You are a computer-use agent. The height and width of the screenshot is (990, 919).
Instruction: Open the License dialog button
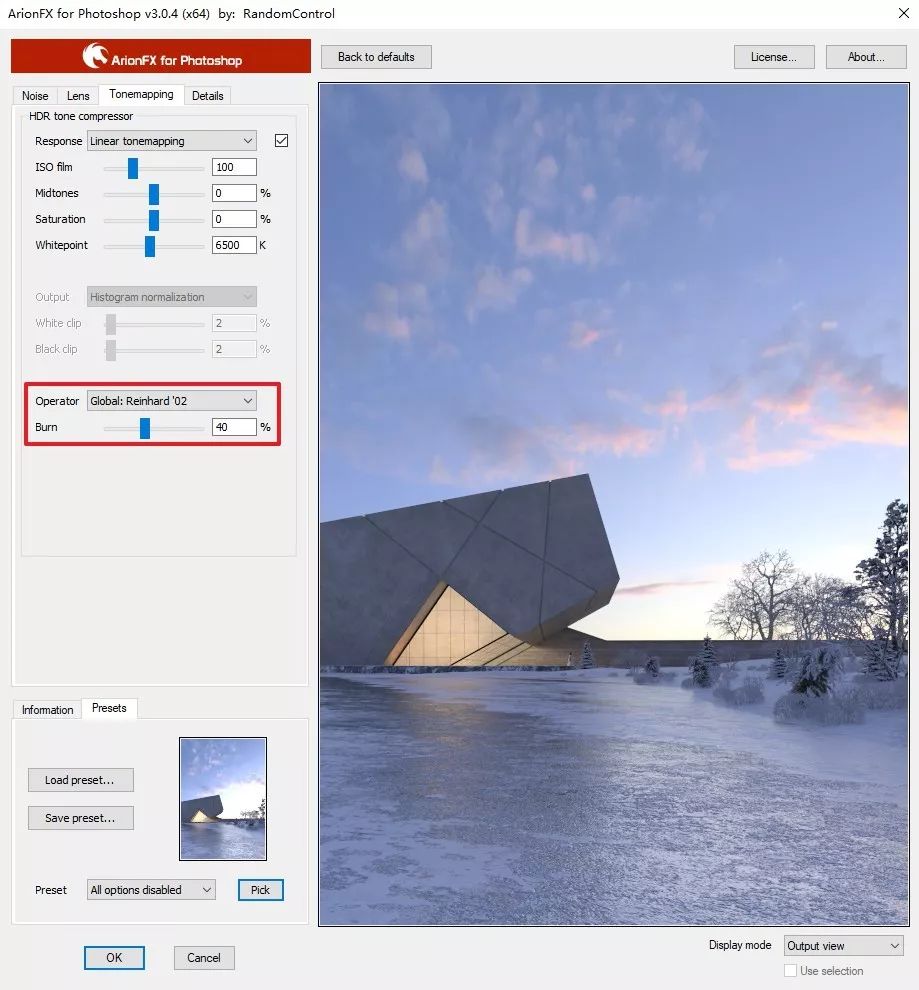[x=773, y=57]
